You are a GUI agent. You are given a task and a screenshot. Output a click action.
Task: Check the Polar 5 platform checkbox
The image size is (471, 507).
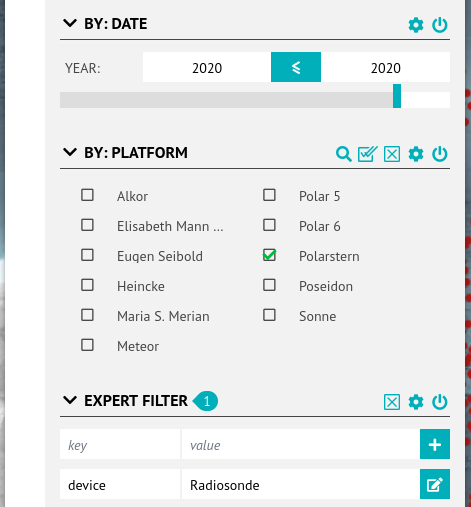[x=269, y=195]
